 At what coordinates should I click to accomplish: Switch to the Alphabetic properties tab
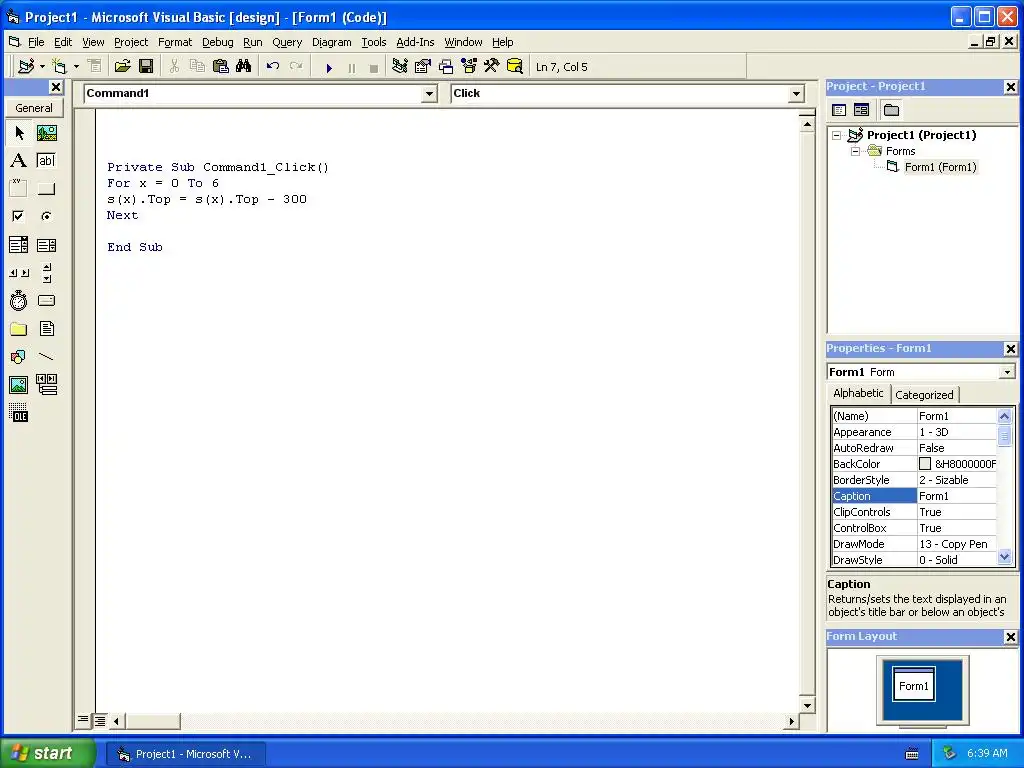[857, 393]
